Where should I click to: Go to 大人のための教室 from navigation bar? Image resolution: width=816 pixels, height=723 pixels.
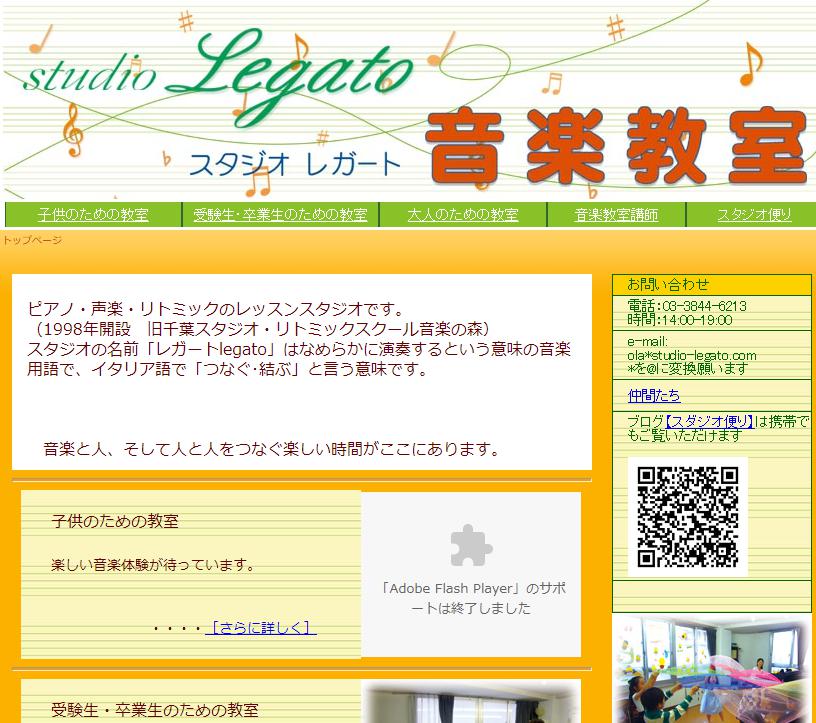463,215
